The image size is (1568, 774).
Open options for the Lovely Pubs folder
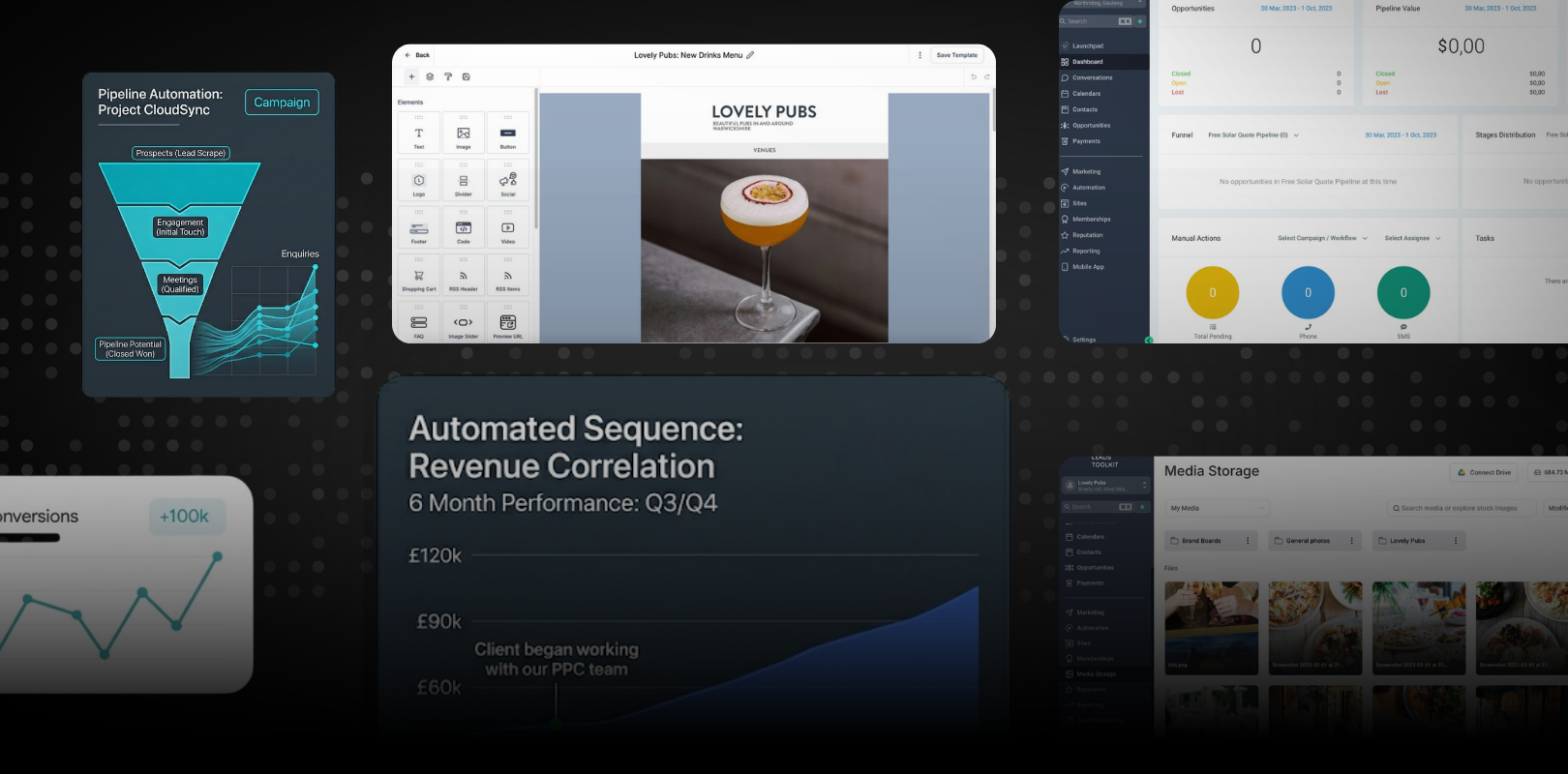point(1456,541)
